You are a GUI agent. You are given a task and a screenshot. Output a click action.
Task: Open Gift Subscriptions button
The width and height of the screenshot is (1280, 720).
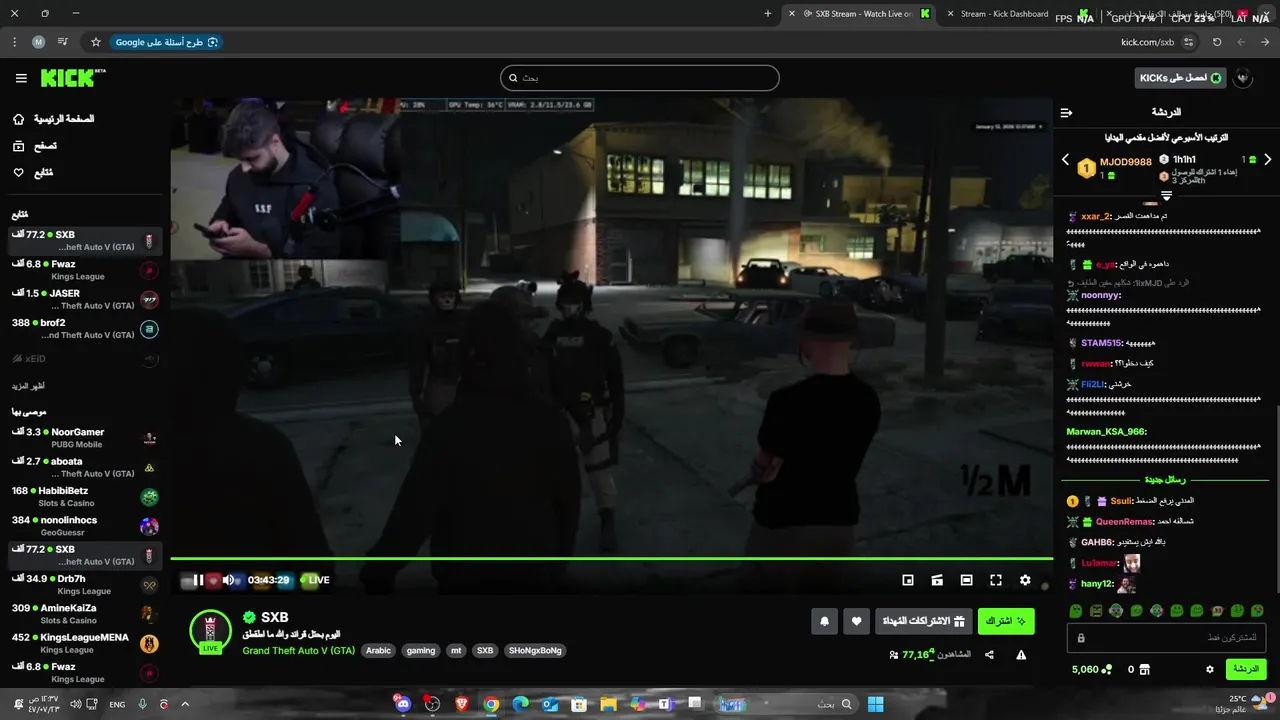coord(923,621)
